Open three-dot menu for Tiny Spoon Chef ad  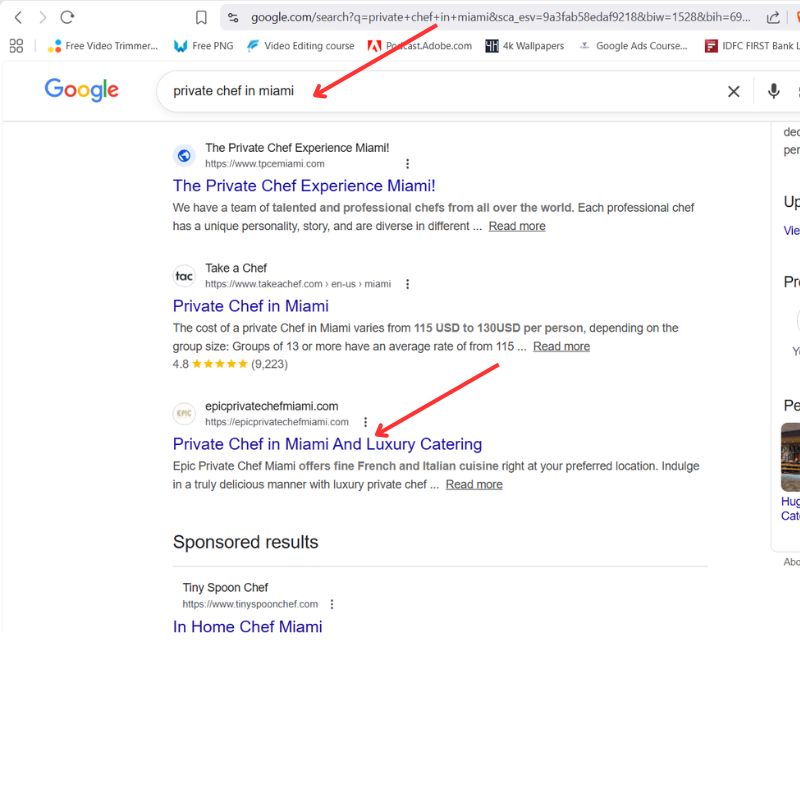332,604
